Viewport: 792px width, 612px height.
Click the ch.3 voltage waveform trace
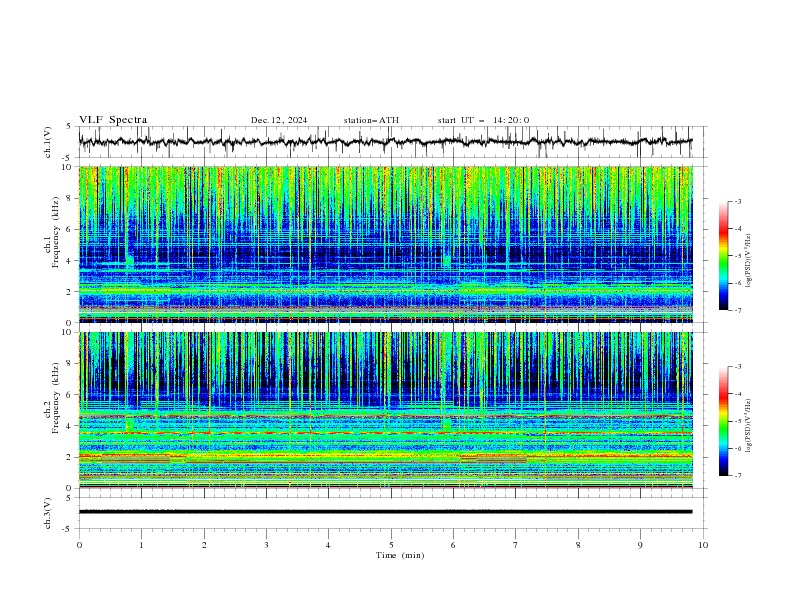click(386, 512)
